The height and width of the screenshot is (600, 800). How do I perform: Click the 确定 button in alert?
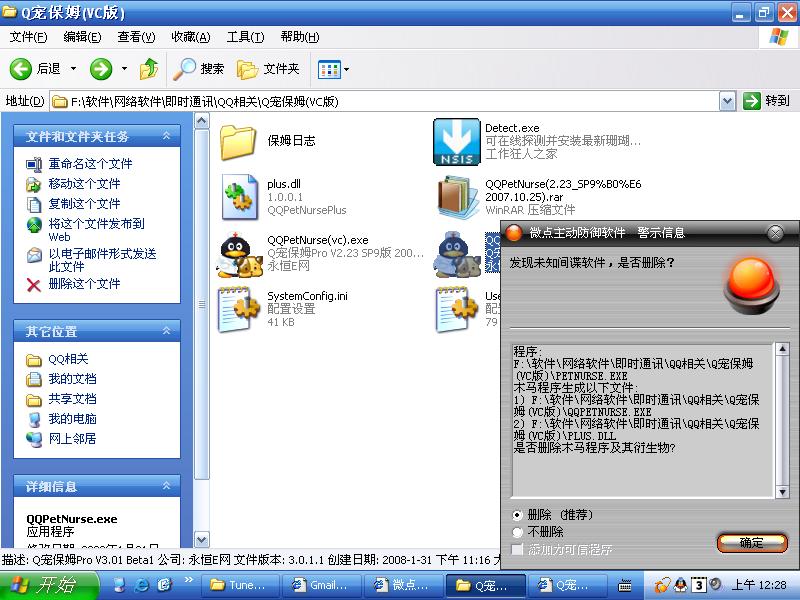coord(752,543)
